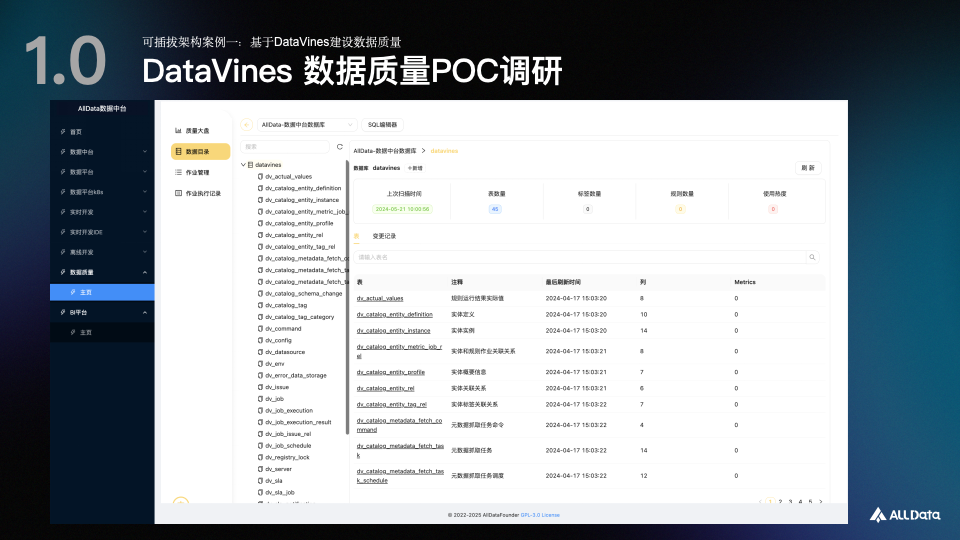The height and width of the screenshot is (540, 960).
Task: Expand the 实时开发 sidebar menu
Action: [x=145, y=212]
